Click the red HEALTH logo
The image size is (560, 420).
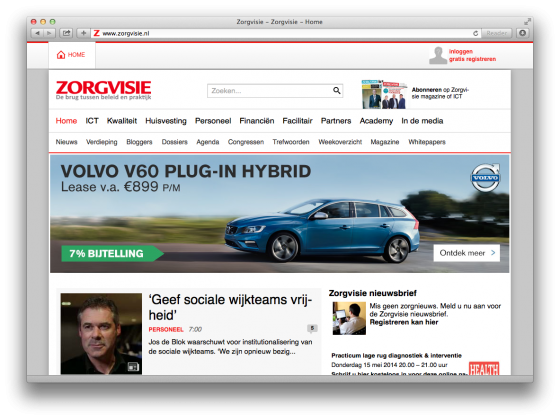[x=484, y=368]
